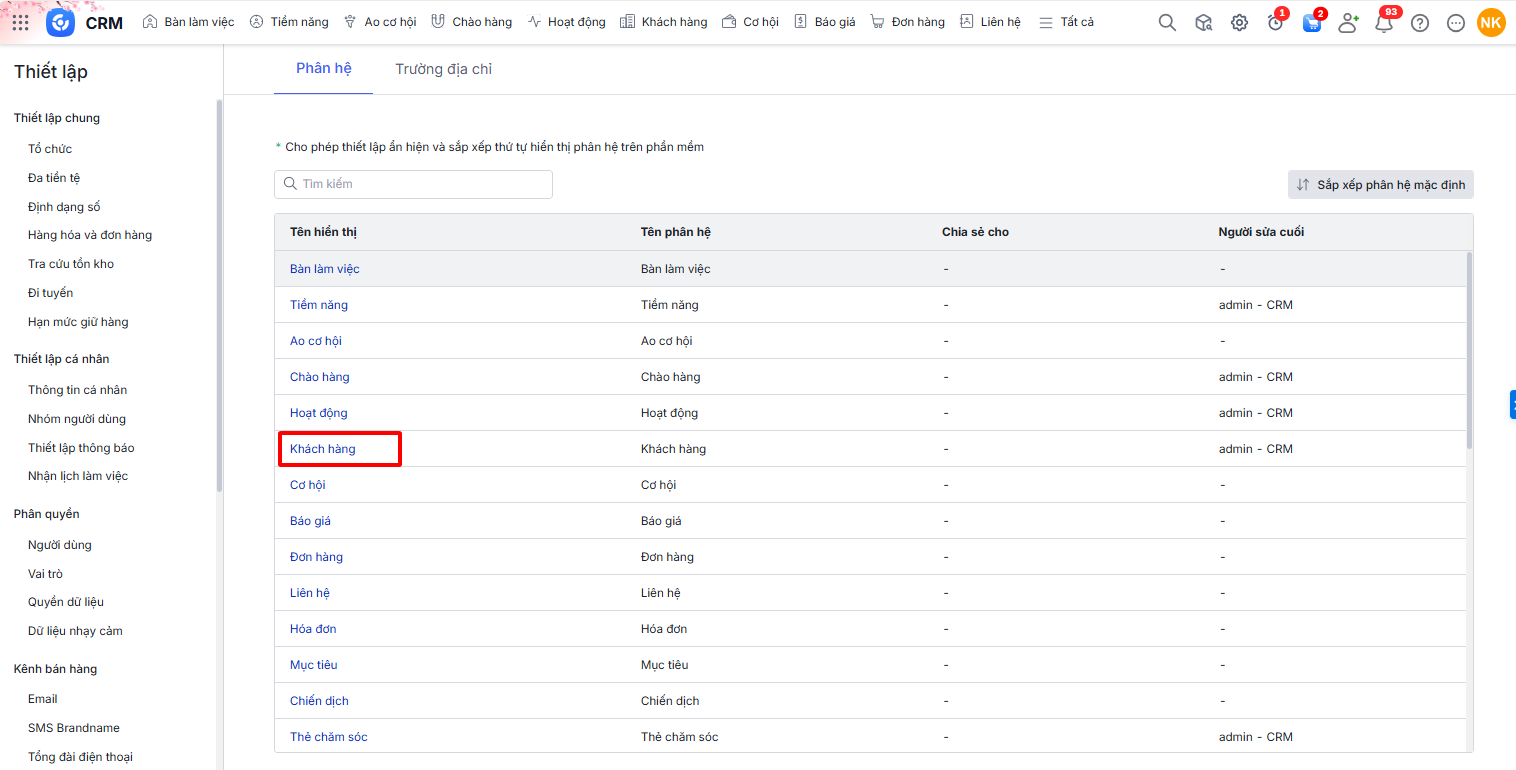Click the module table vertical scrollbar
Screen dimensions: 1516x770
point(1468,350)
